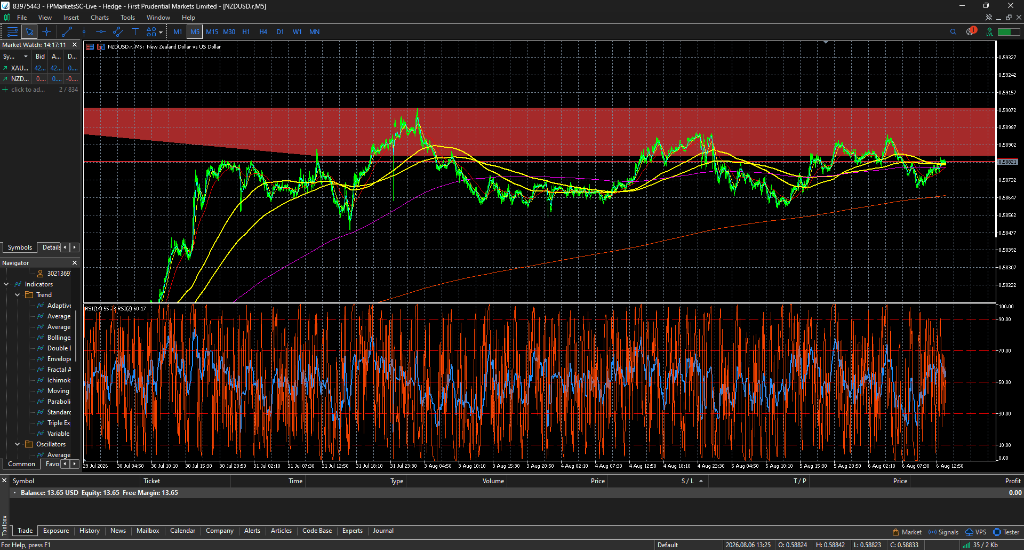Switch chart to H1 timeframe
This screenshot has height=550, width=1024.
point(246,31)
